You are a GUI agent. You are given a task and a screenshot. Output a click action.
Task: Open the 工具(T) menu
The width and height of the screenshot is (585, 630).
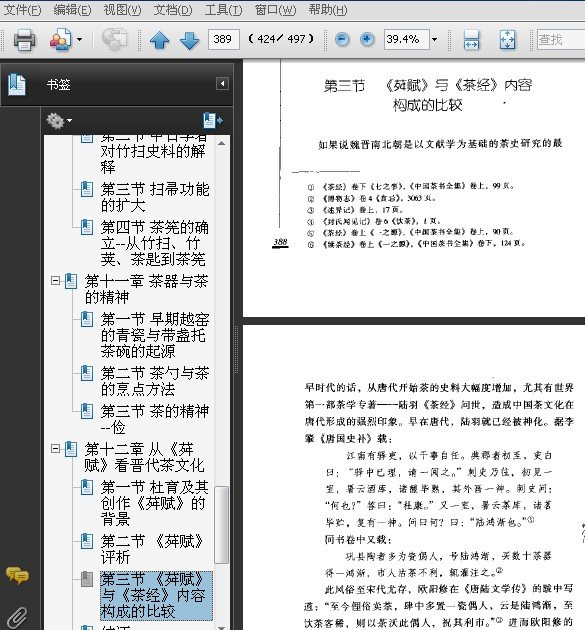click(223, 9)
